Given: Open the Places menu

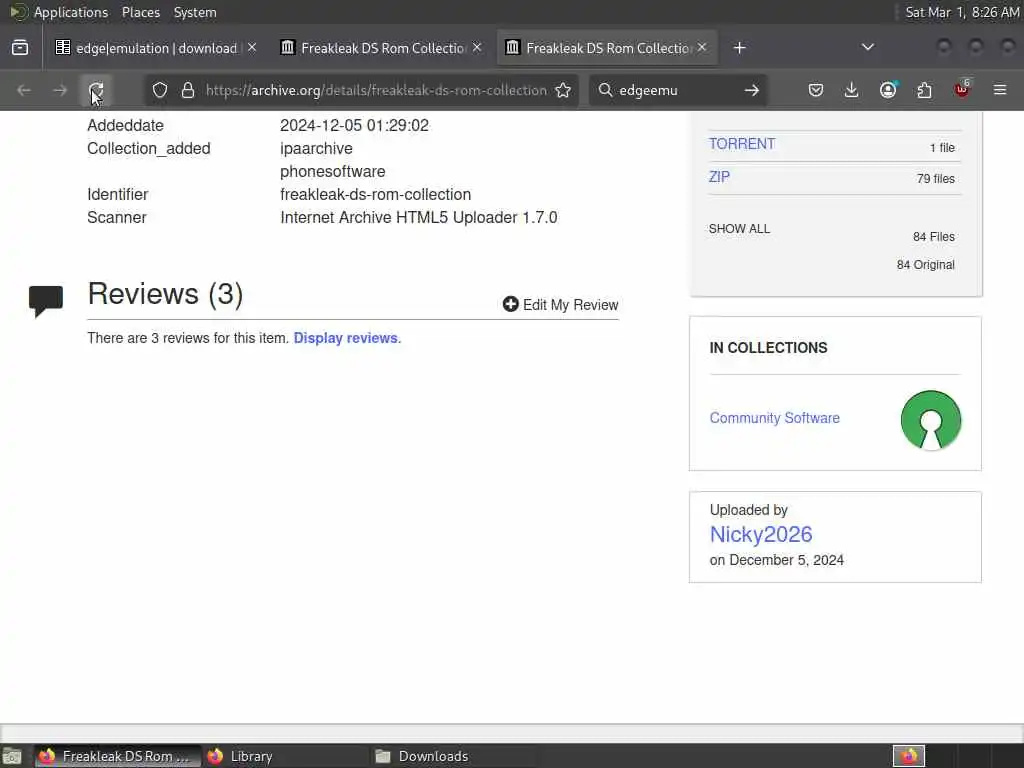Looking at the screenshot, I should (x=140, y=12).
